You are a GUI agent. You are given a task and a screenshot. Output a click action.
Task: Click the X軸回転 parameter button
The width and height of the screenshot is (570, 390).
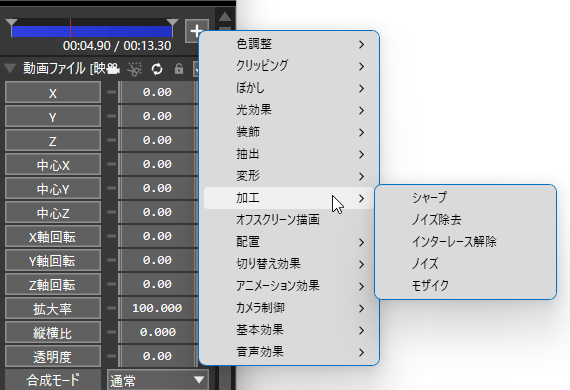[53, 236]
